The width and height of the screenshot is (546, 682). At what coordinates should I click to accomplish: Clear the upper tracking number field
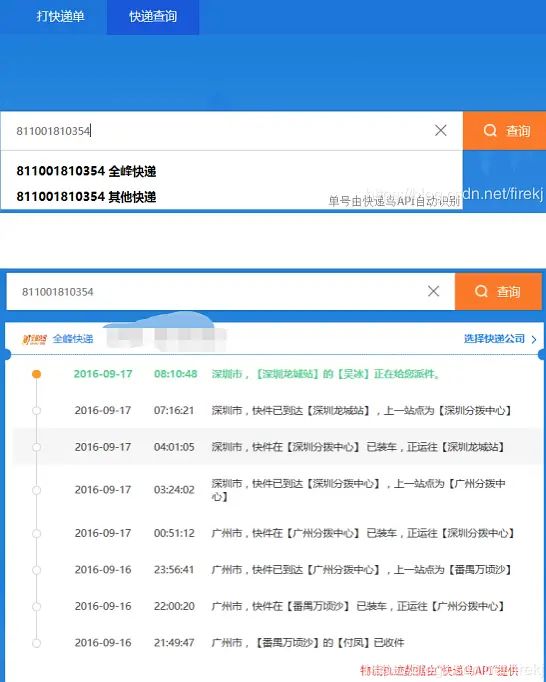pos(440,130)
